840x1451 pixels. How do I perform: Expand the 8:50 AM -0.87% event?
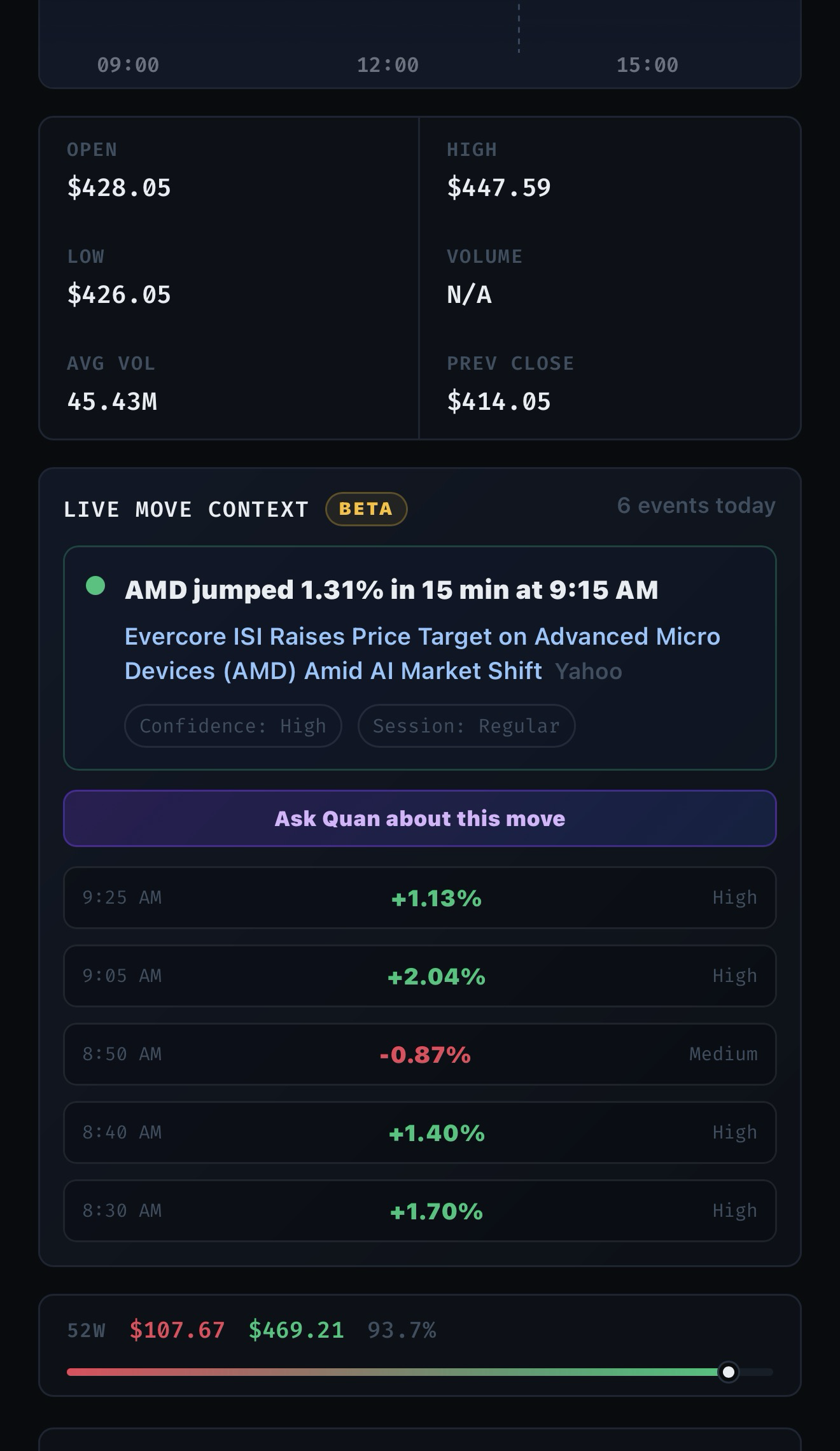(420, 1054)
